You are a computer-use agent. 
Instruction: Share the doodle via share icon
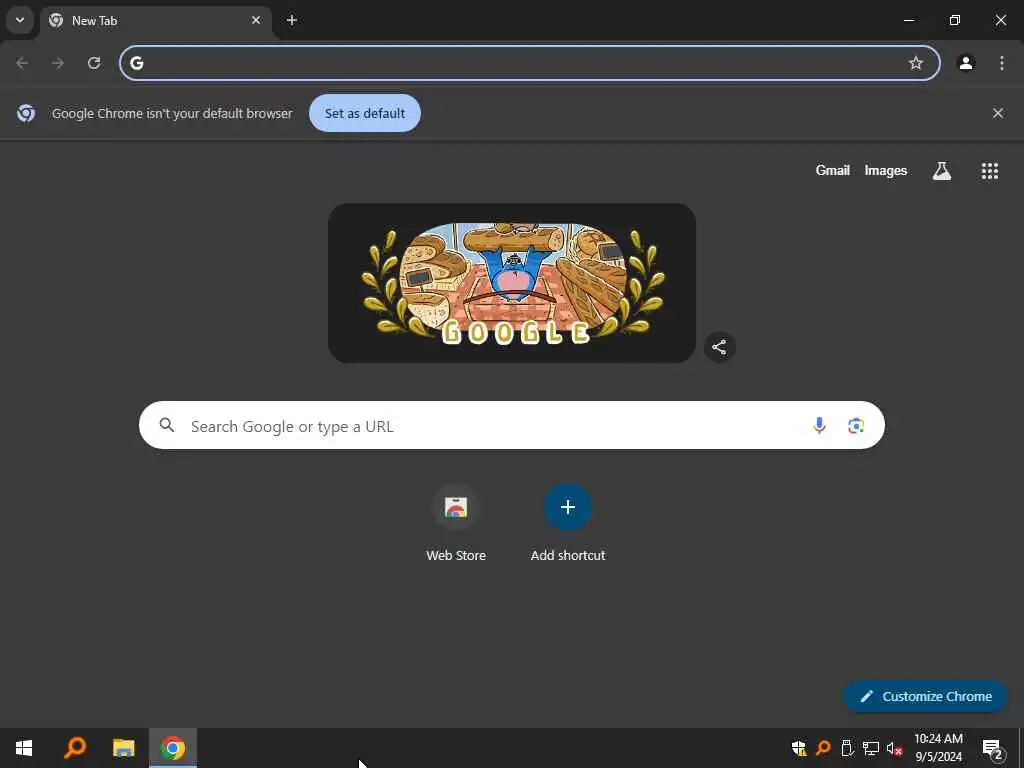[x=720, y=347]
